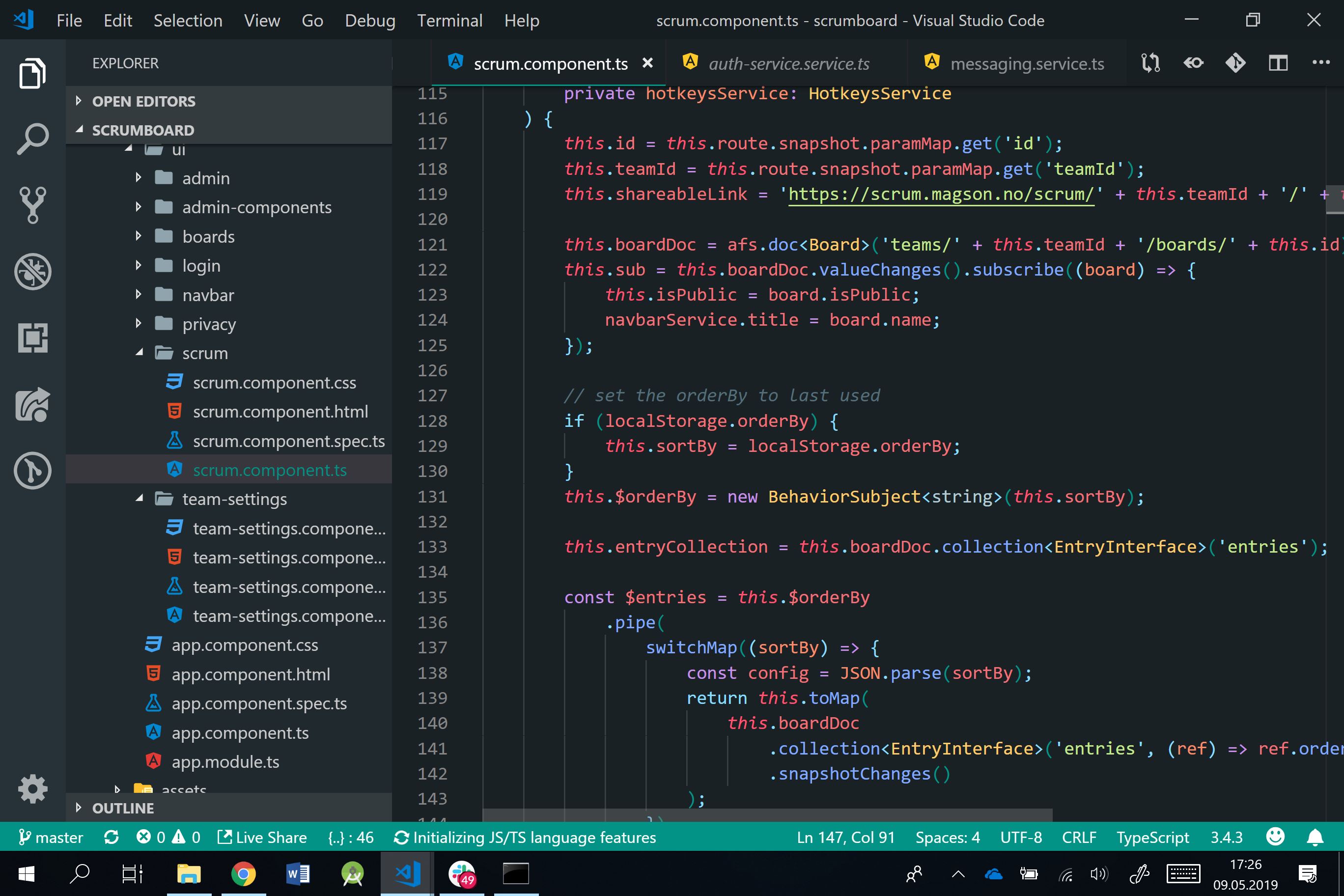
Task: Open scrum.component.html in explorer
Action: (280, 412)
